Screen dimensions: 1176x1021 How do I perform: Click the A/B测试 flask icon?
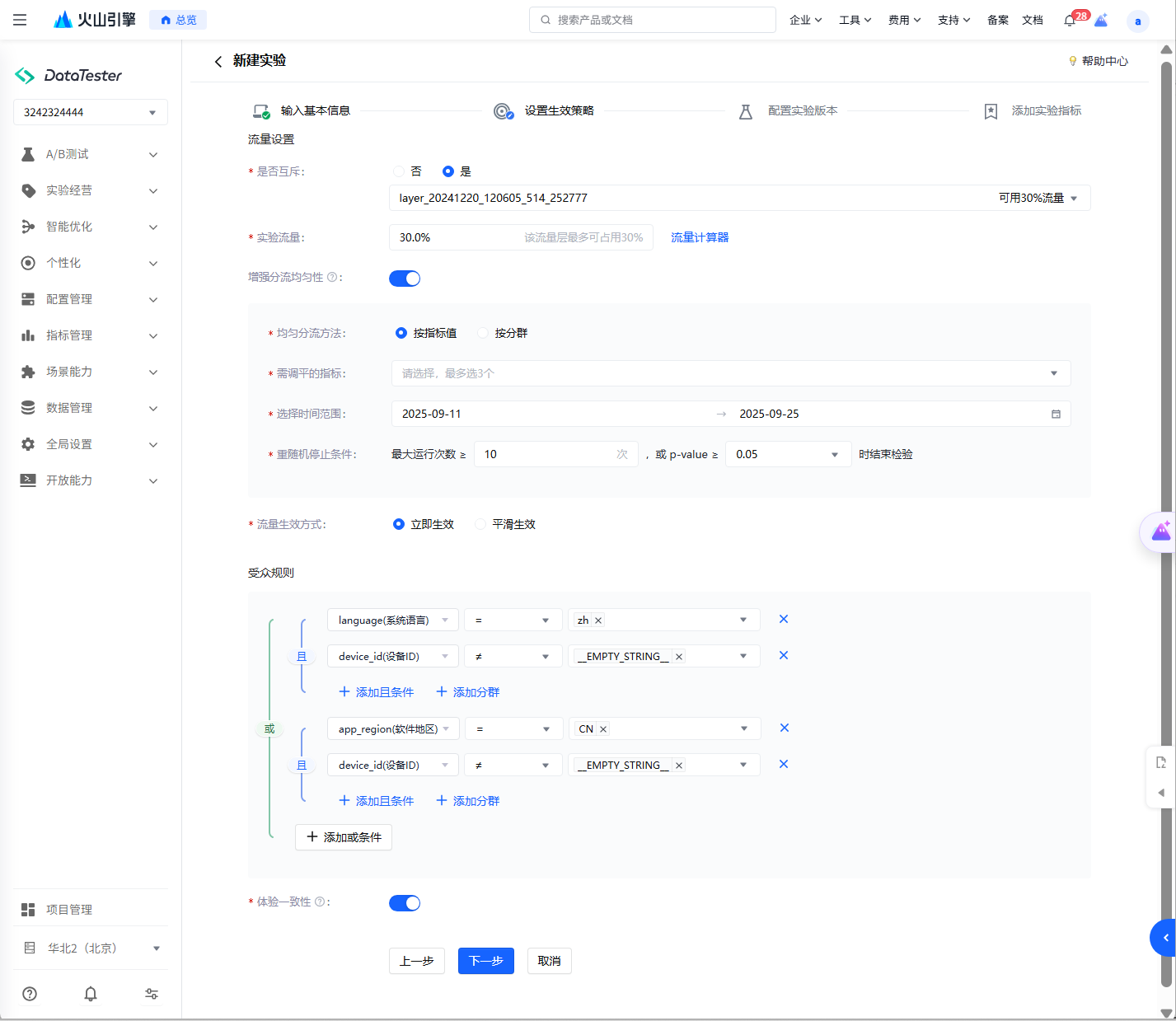click(x=28, y=154)
